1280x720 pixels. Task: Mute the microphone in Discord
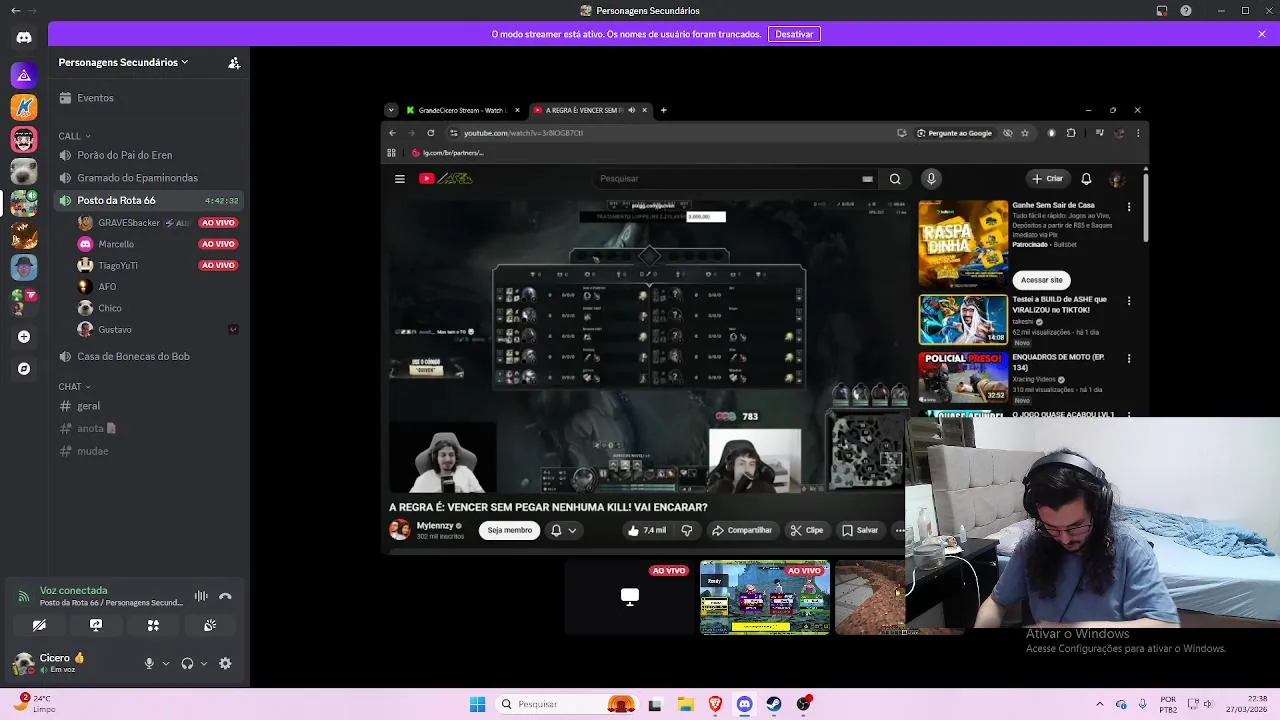[149, 663]
